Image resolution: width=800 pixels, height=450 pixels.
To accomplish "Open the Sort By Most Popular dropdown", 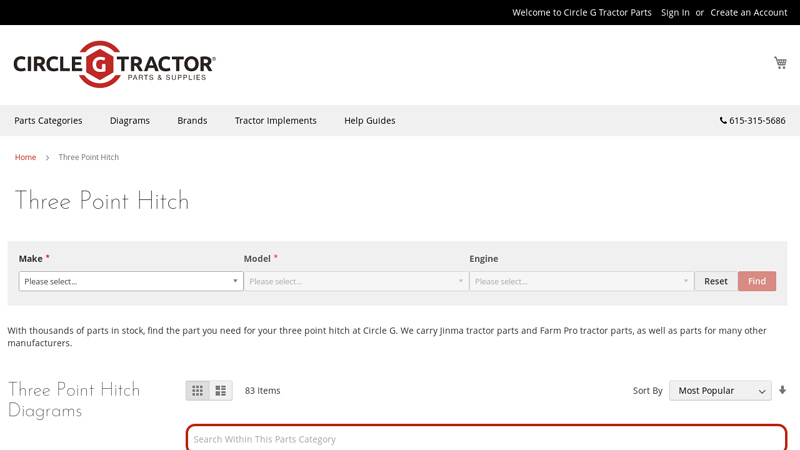I will click(720, 391).
